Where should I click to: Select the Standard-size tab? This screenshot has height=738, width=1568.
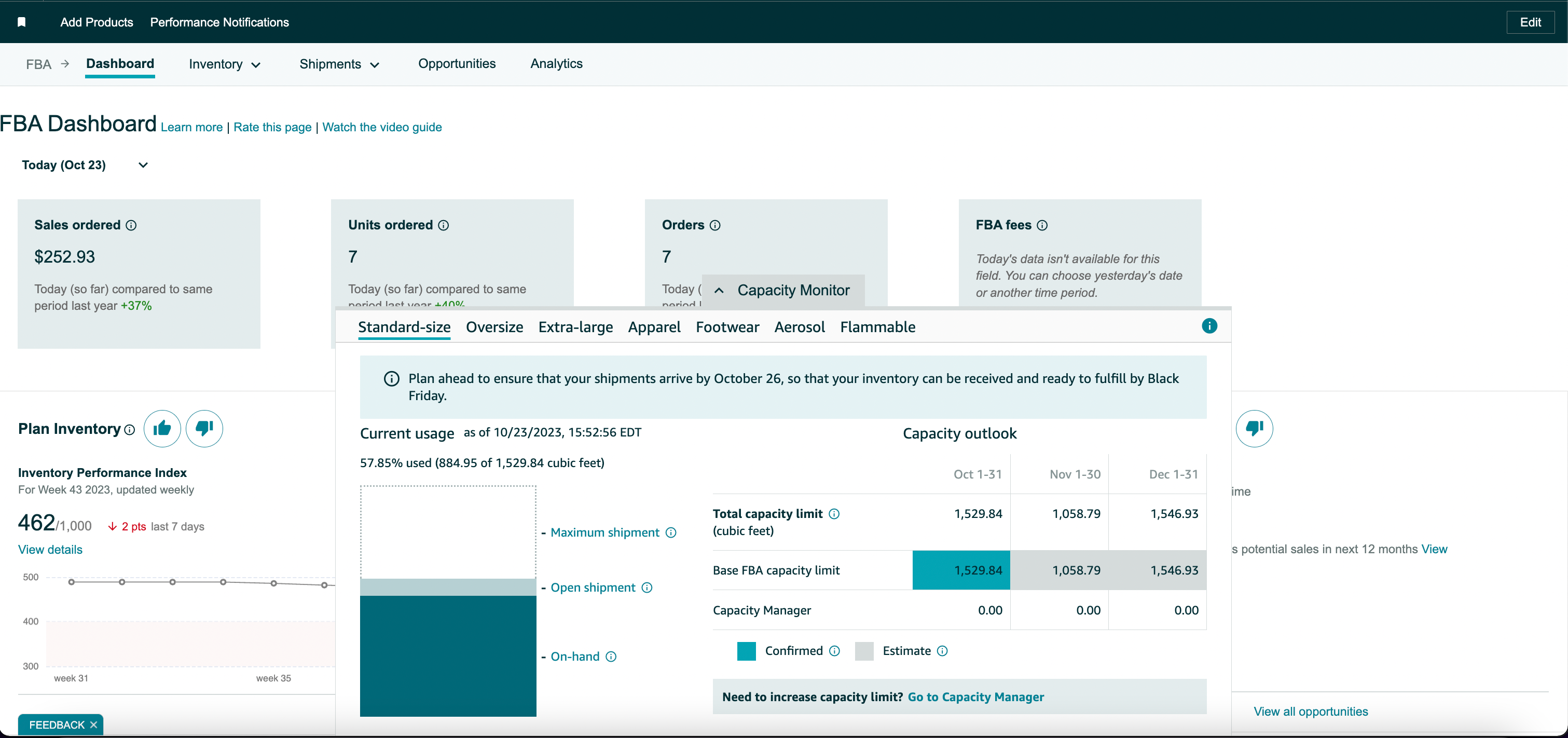click(404, 327)
